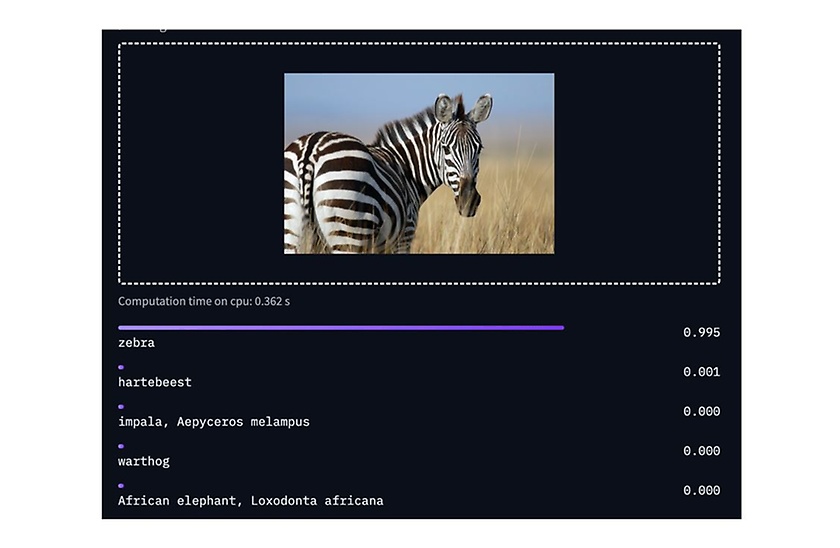Select the 'hartebeest' label

click(155, 382)
